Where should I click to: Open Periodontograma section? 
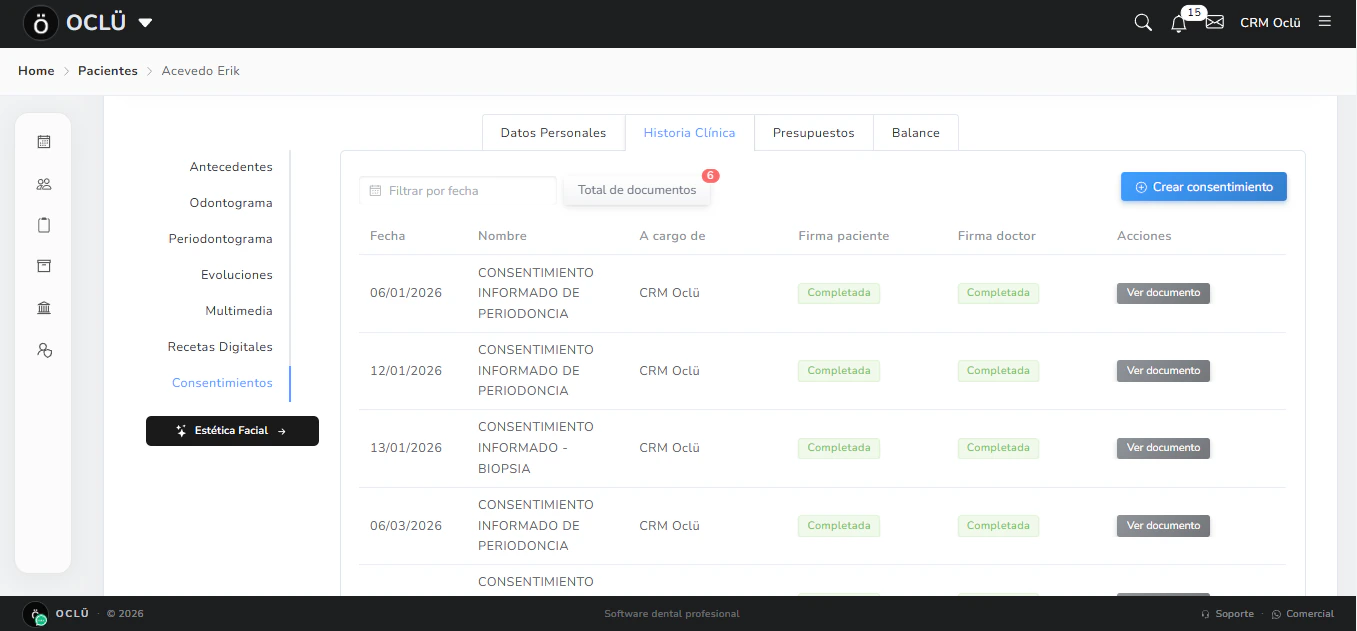tap(220, 239)
